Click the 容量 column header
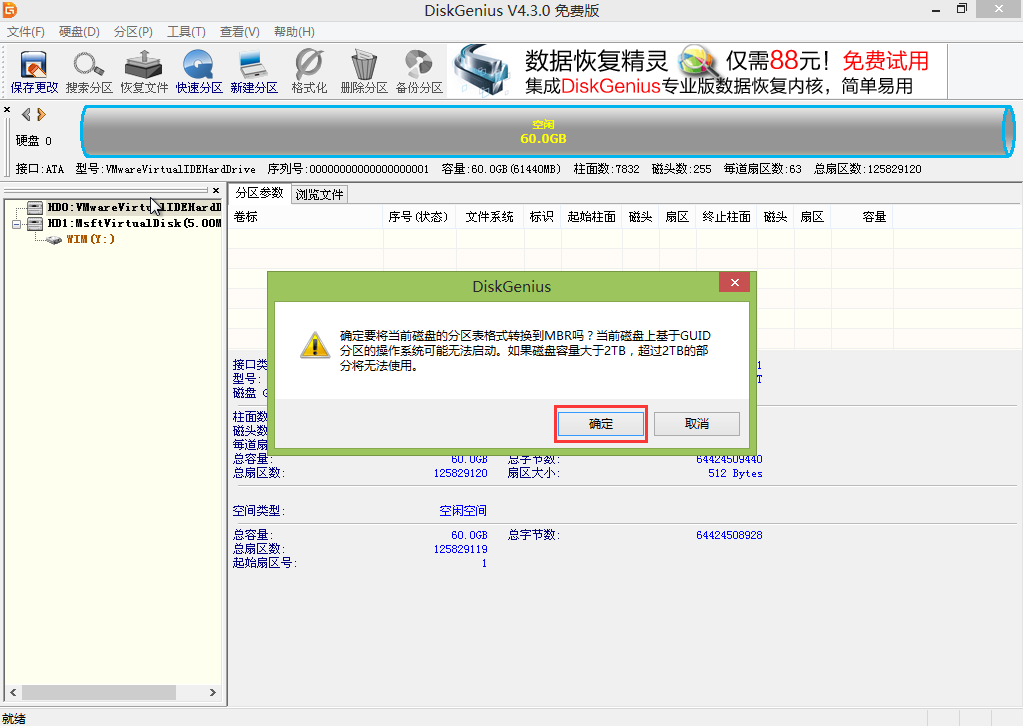The height and width of the screenshot is (726, 1023). 862,217
